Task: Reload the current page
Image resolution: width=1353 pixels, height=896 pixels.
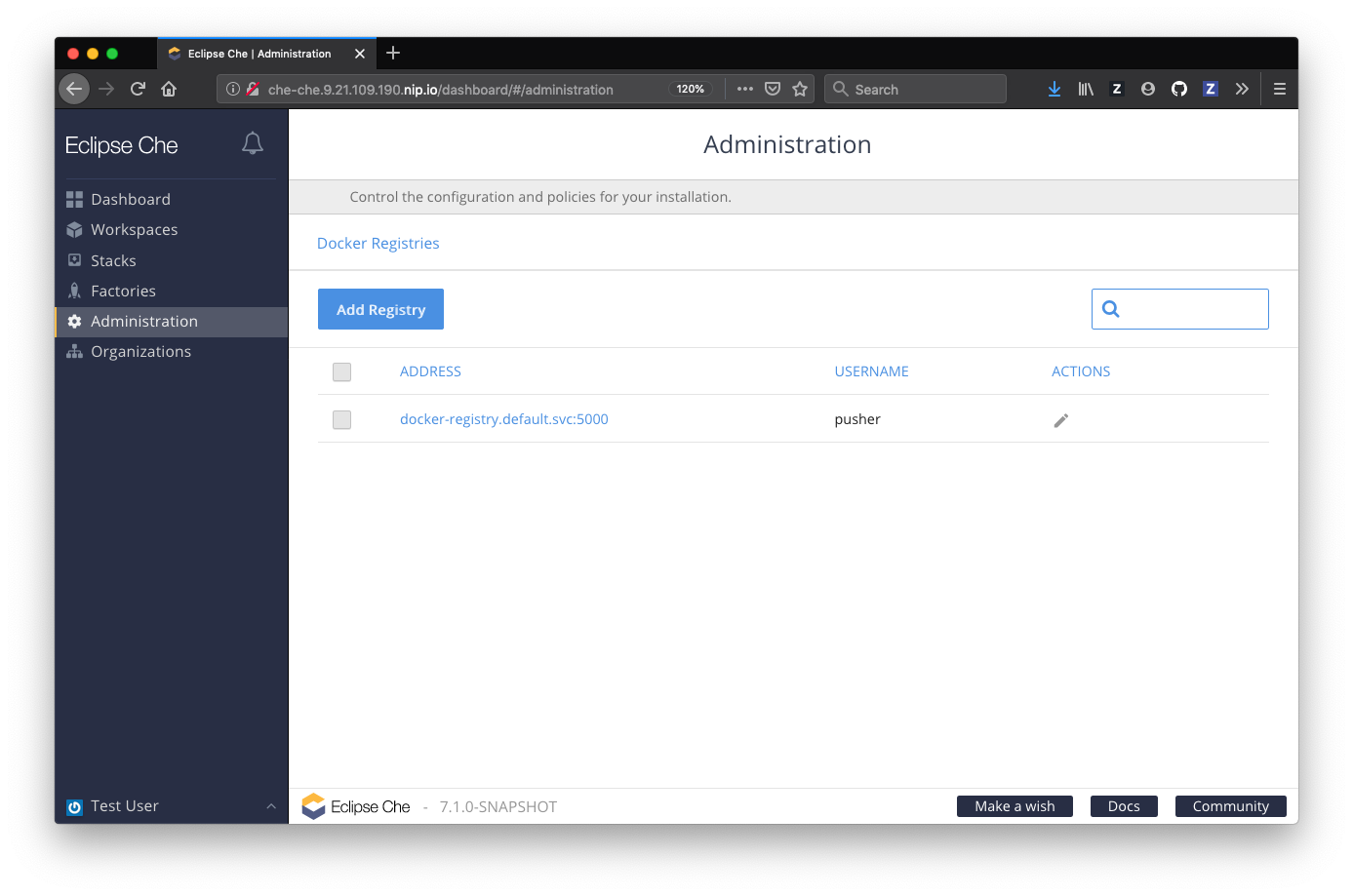Action: 138,89
